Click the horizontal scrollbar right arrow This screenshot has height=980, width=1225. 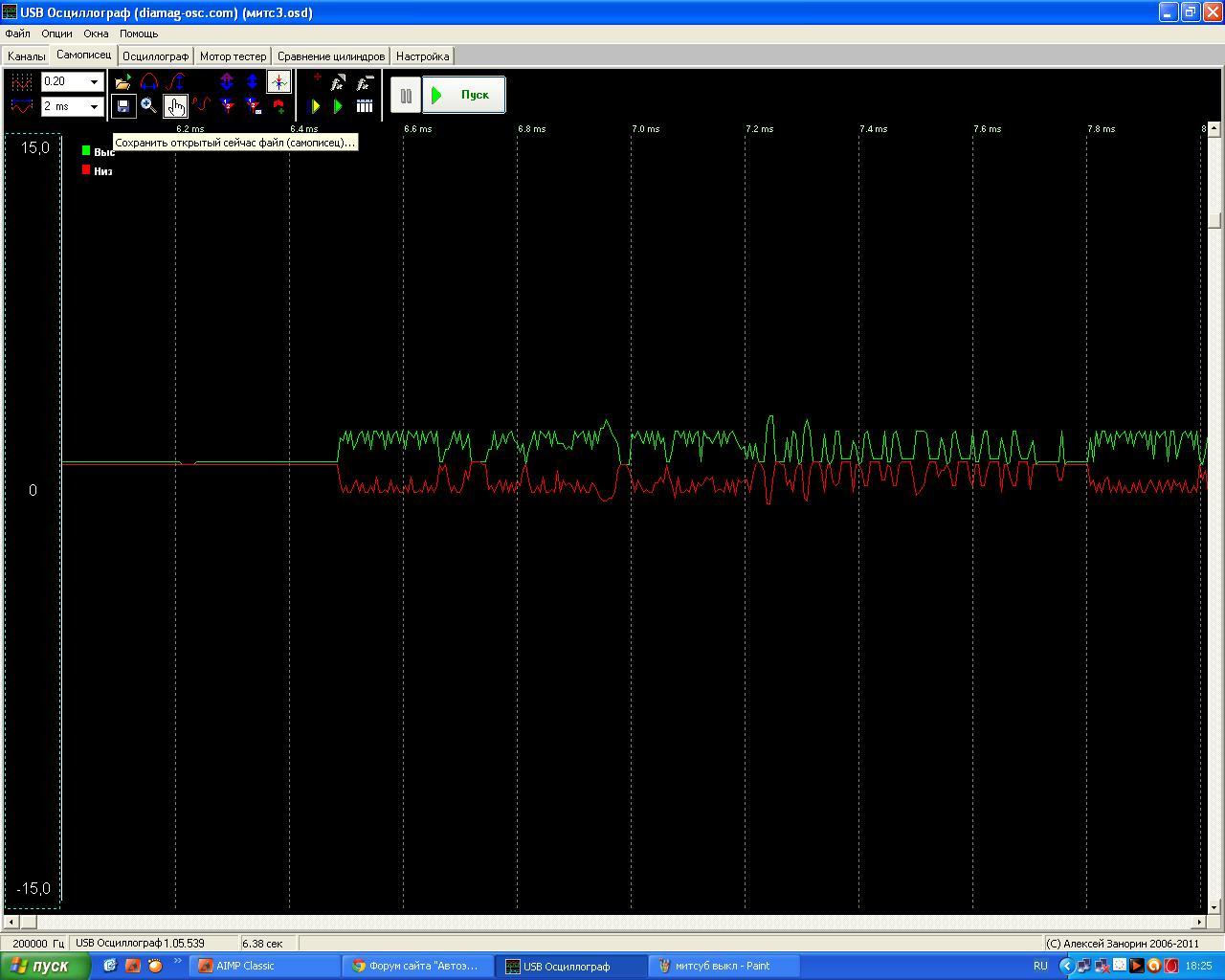(1199, 923)
